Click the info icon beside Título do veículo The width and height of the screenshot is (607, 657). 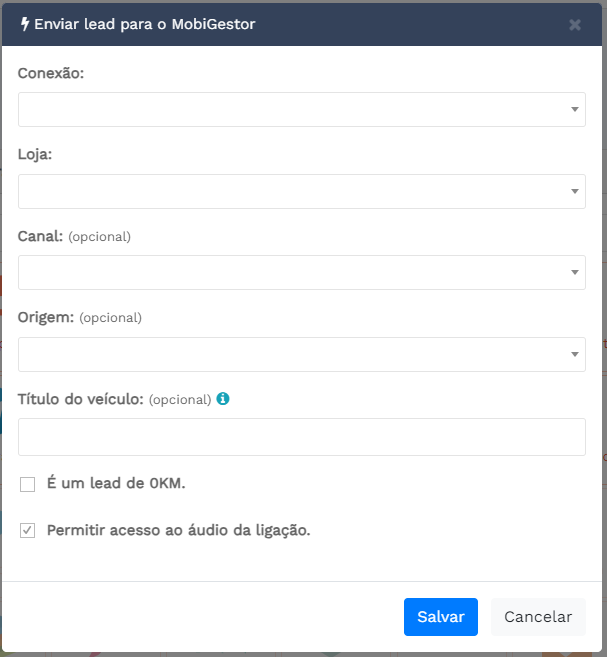click(223, 398)
